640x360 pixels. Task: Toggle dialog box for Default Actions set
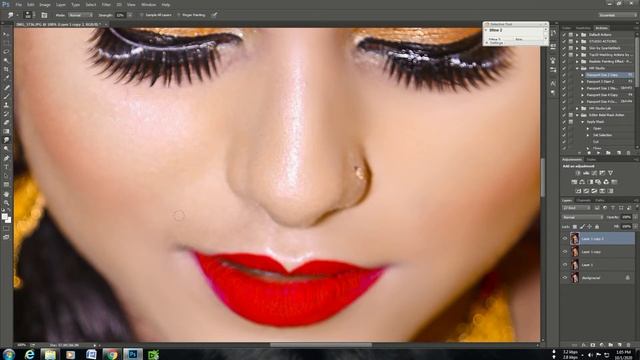(571, 35)
